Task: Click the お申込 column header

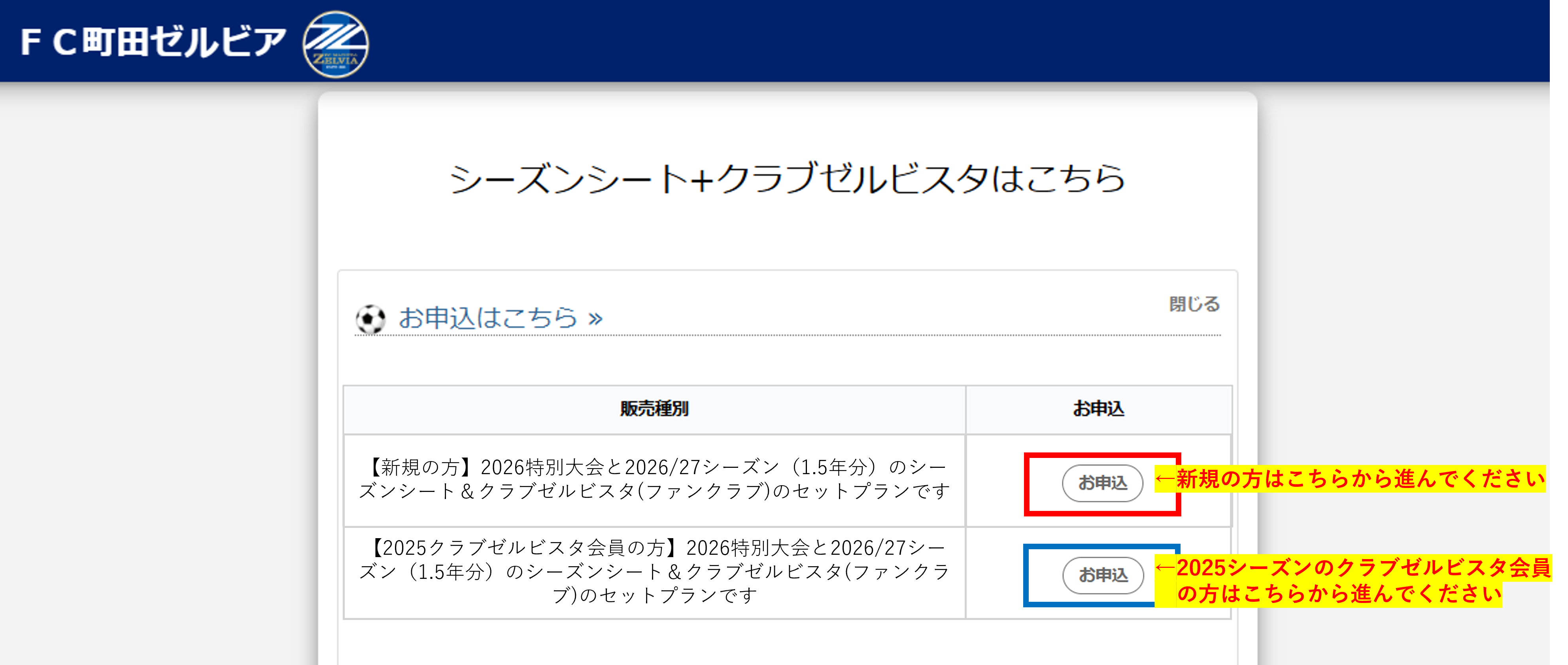Action: pos(1098,409)
